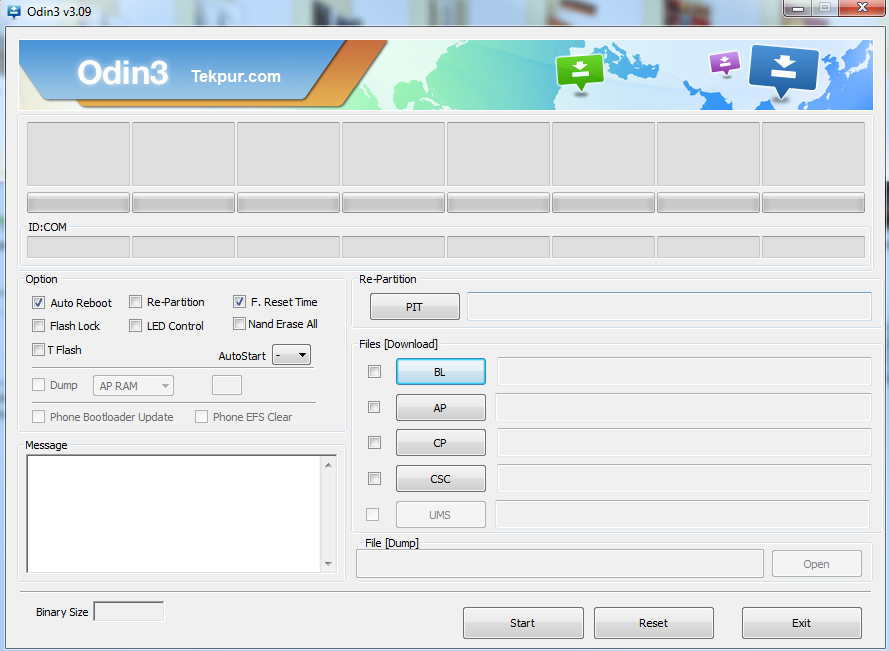Click the CP file path field
This screenshot has height=651, width=889.
tap(684, 442)
